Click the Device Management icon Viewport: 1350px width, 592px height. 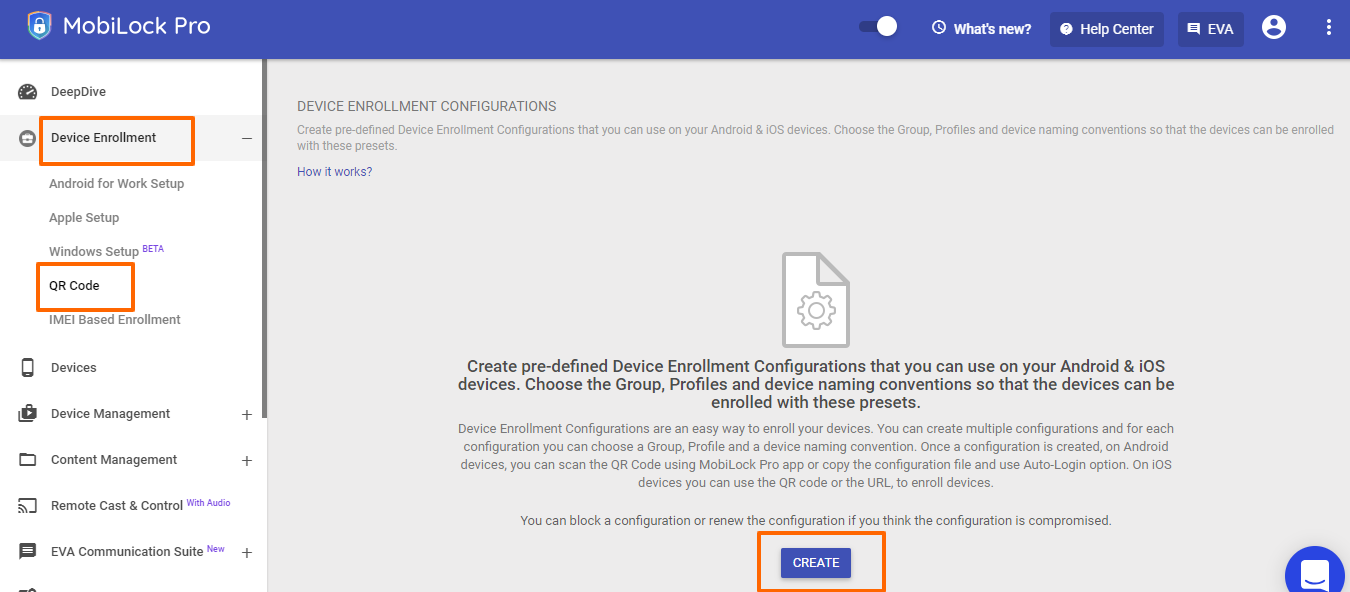(x=28, y=414)
